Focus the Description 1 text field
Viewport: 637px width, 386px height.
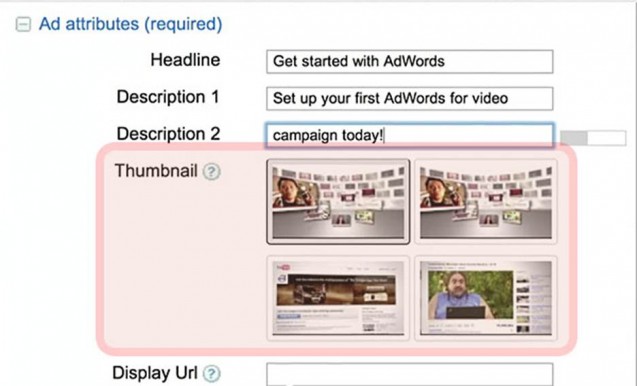click(x=410, y=98)
